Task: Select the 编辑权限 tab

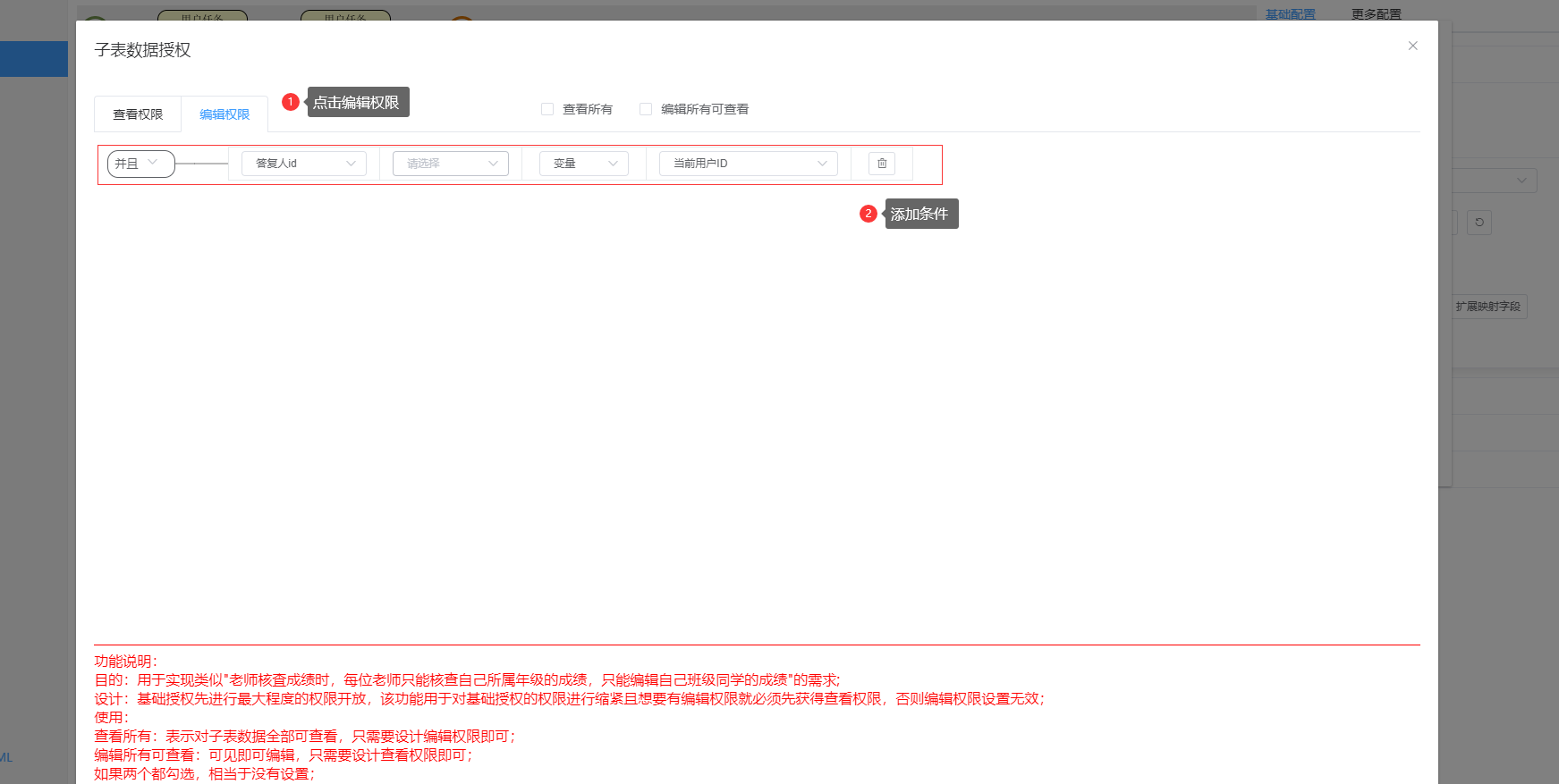Action: coord(225,114)
